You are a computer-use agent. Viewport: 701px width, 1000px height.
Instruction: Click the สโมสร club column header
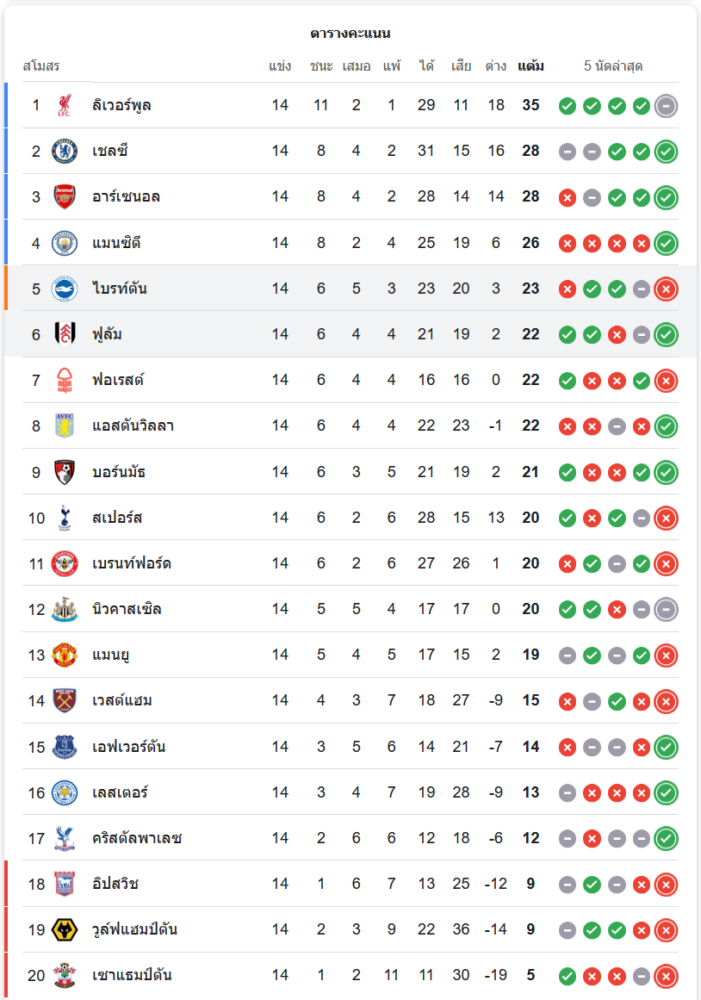tap(41, 67)
